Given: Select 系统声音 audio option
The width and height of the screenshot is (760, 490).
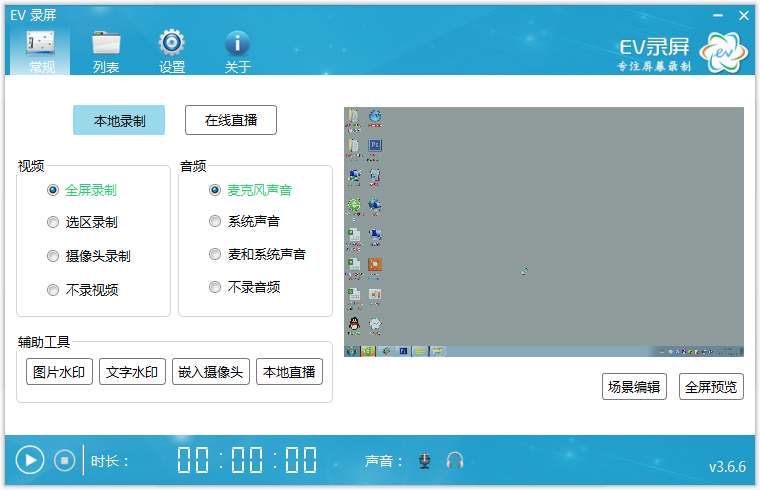Looking at the screenshot, I should 215,221.
